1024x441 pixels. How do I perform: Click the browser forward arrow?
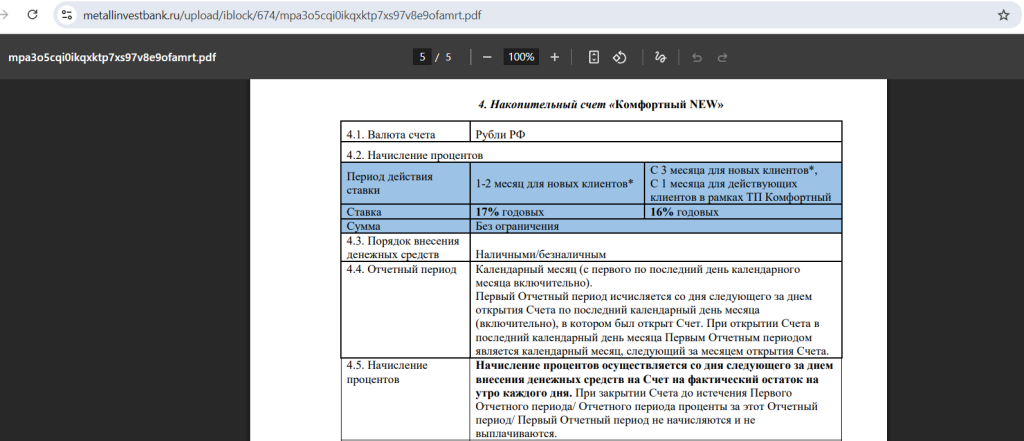pos(4,15)
